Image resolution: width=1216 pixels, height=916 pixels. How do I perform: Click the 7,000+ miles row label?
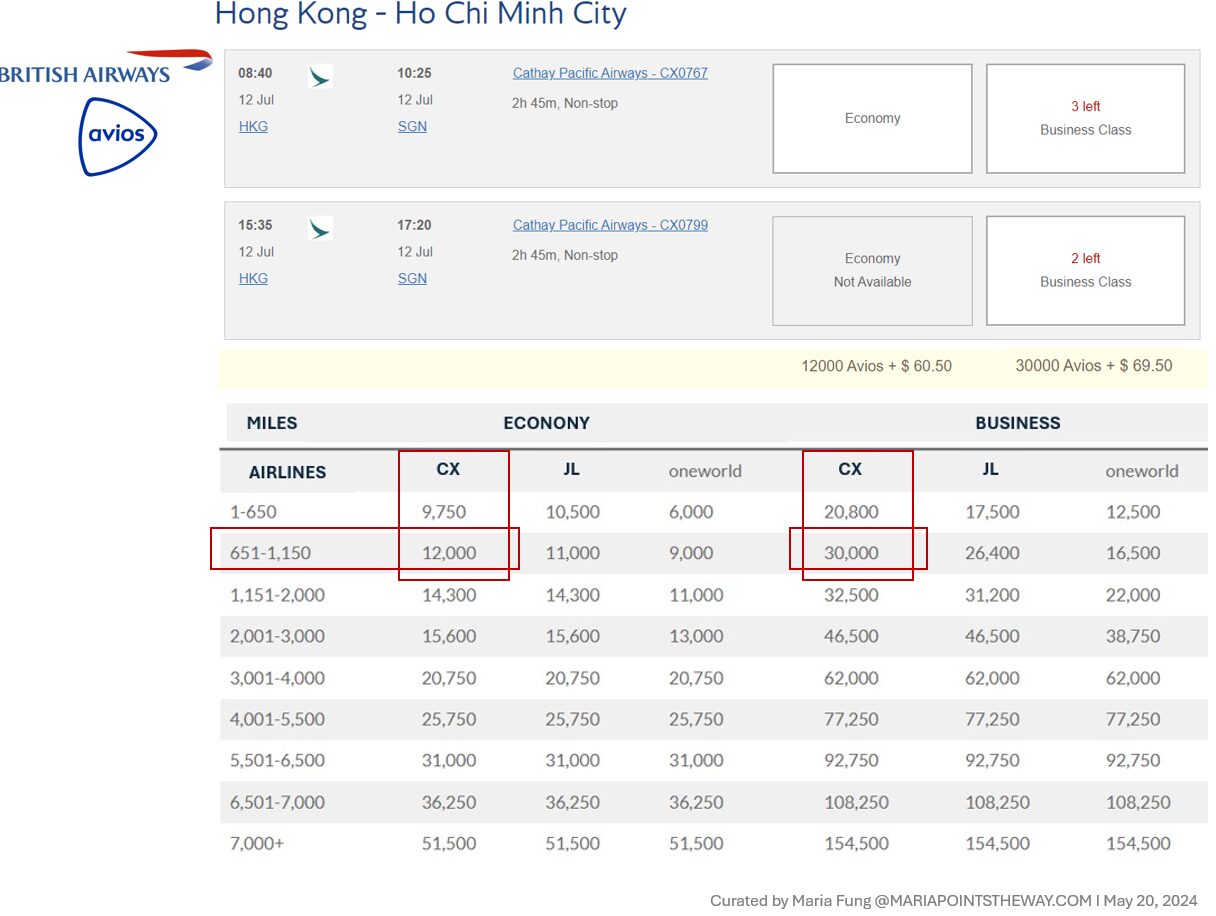pos(257,843)
